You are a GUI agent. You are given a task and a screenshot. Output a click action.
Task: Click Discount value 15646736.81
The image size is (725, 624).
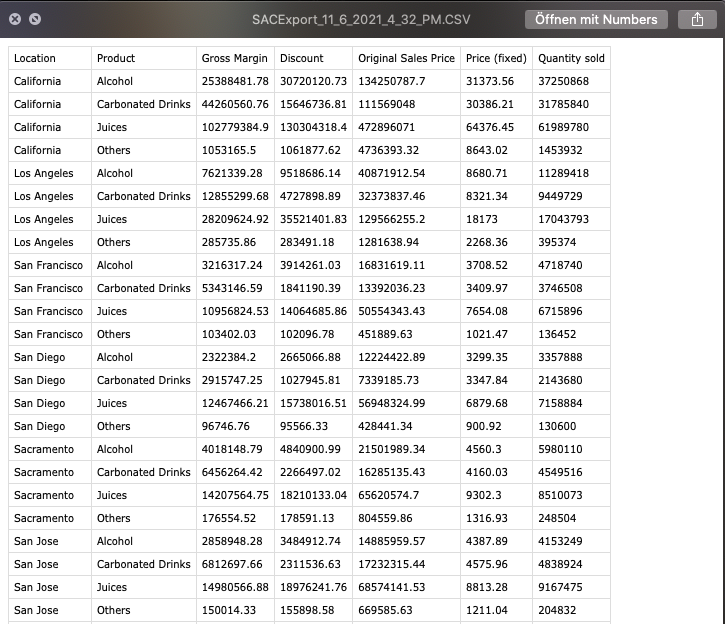pyautogui.click(x=313, y=104)
